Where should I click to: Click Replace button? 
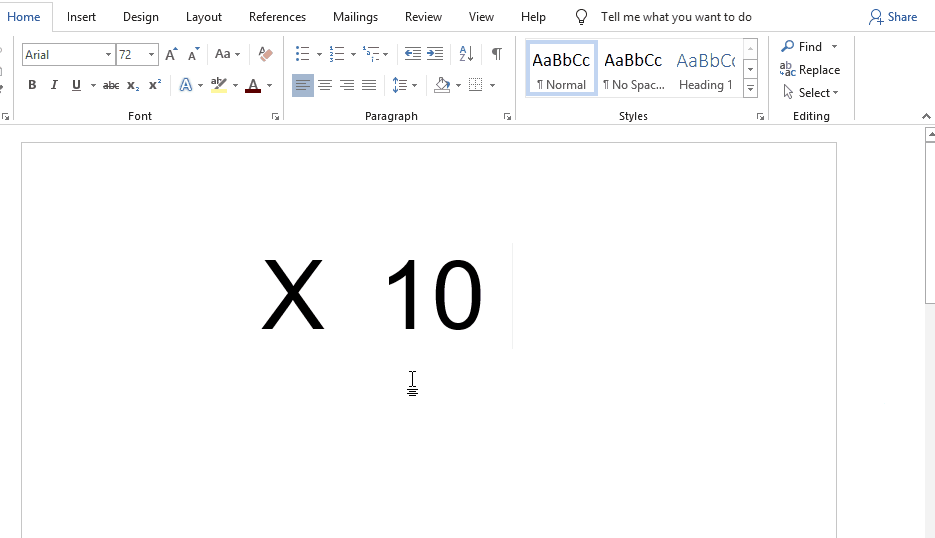click(810, 70)
